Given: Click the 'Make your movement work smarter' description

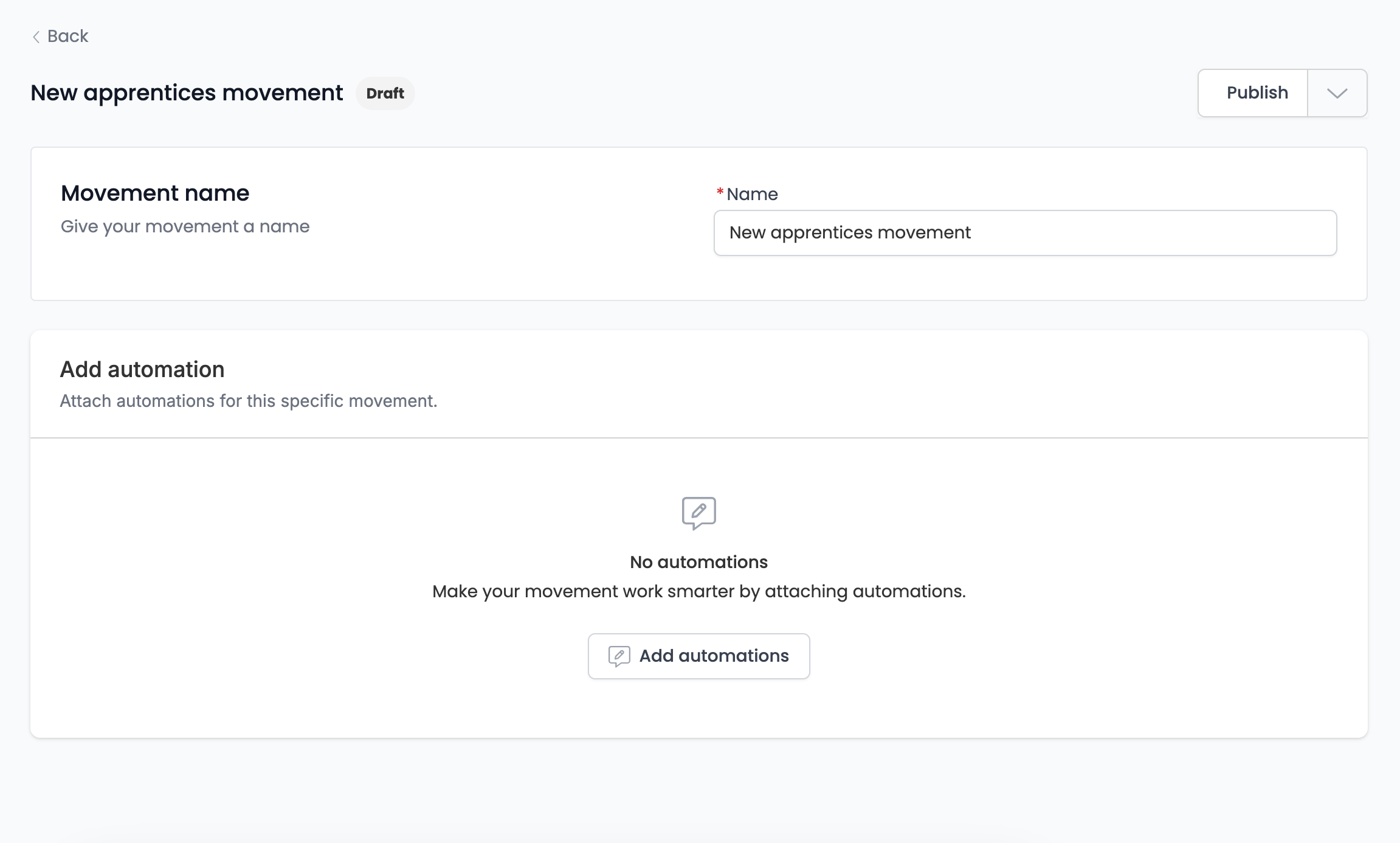Looking at the screenshot, I should (x=699, y=591).
